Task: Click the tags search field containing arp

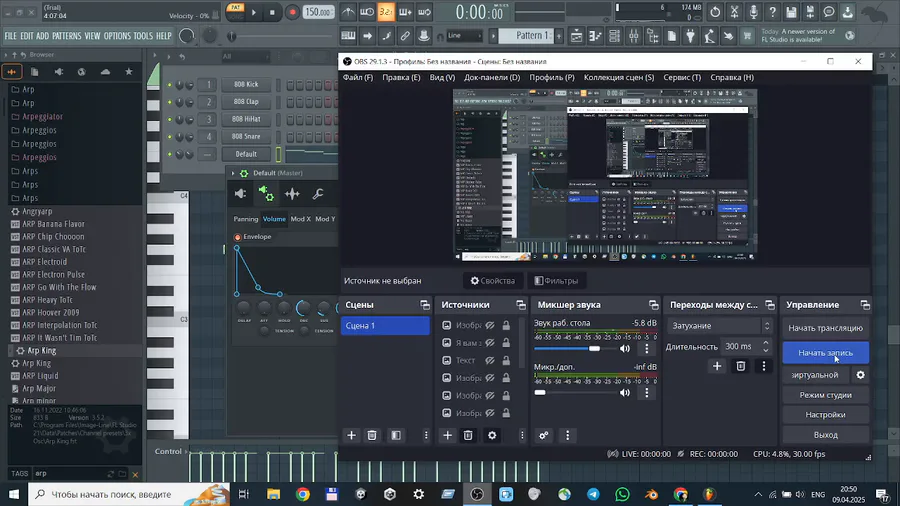Action: click(x=69, y=474)
